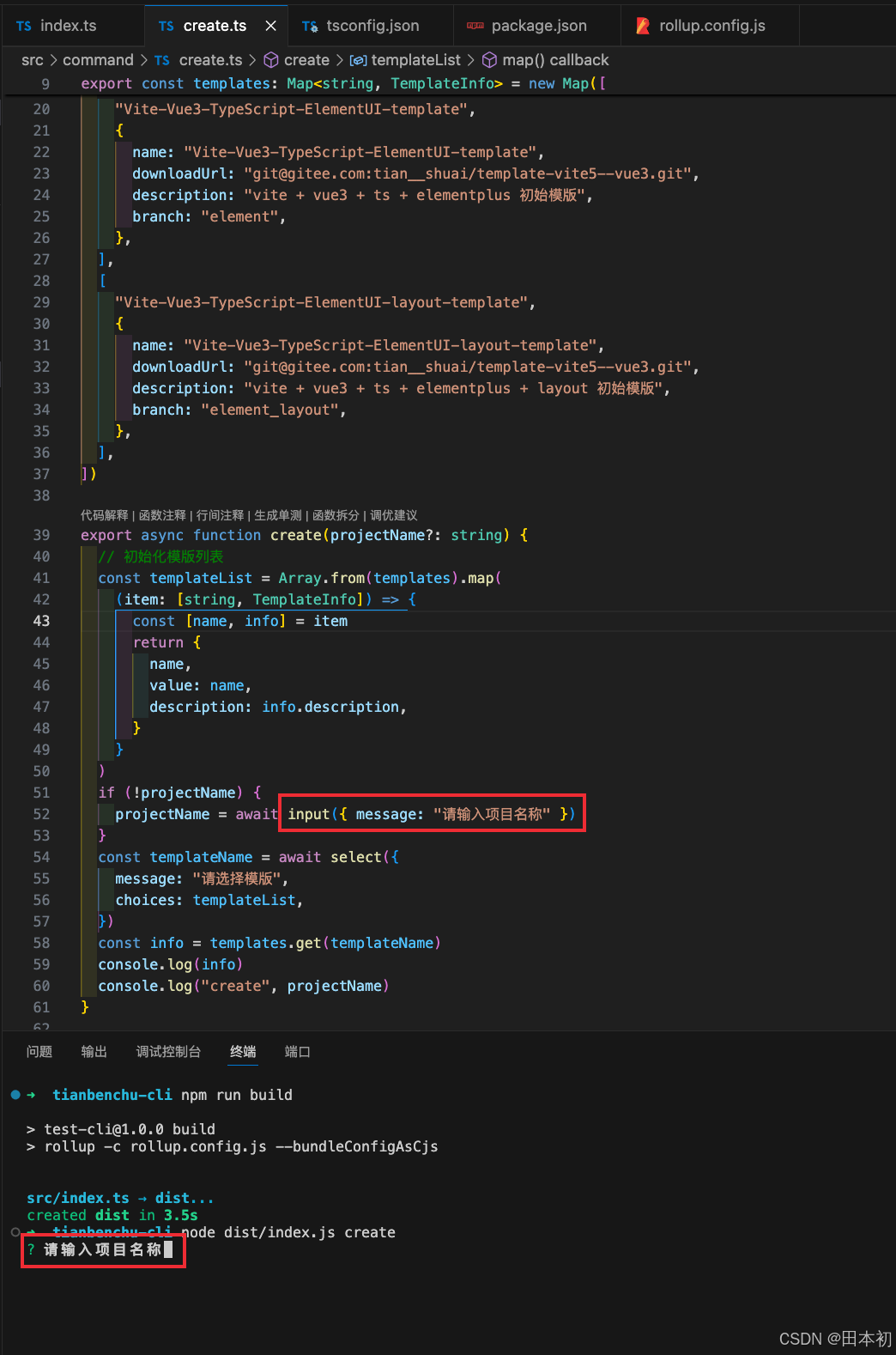Open the rollup.config.js tab
Screen dimensions: 896x1355
(711, 26)
